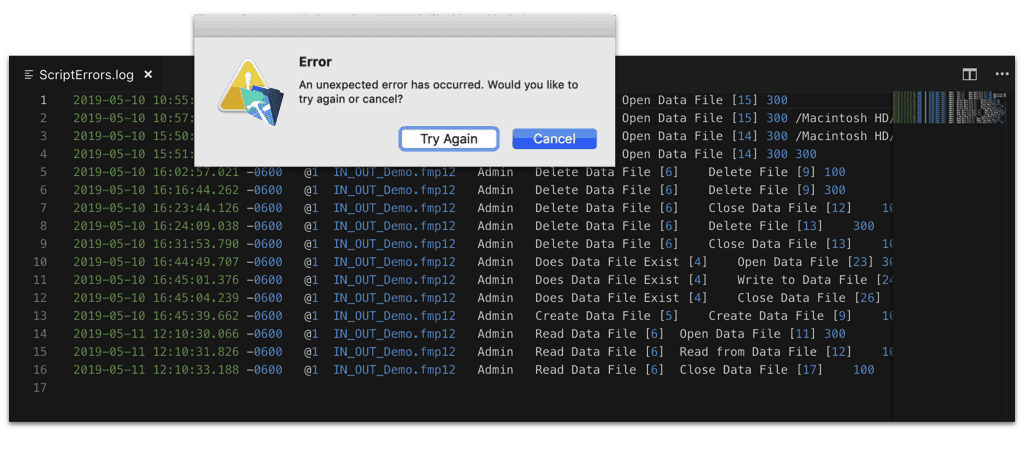Screen dimensions: 1024x457
Task: Click the error dialog title bar
Action: [405, 26]
